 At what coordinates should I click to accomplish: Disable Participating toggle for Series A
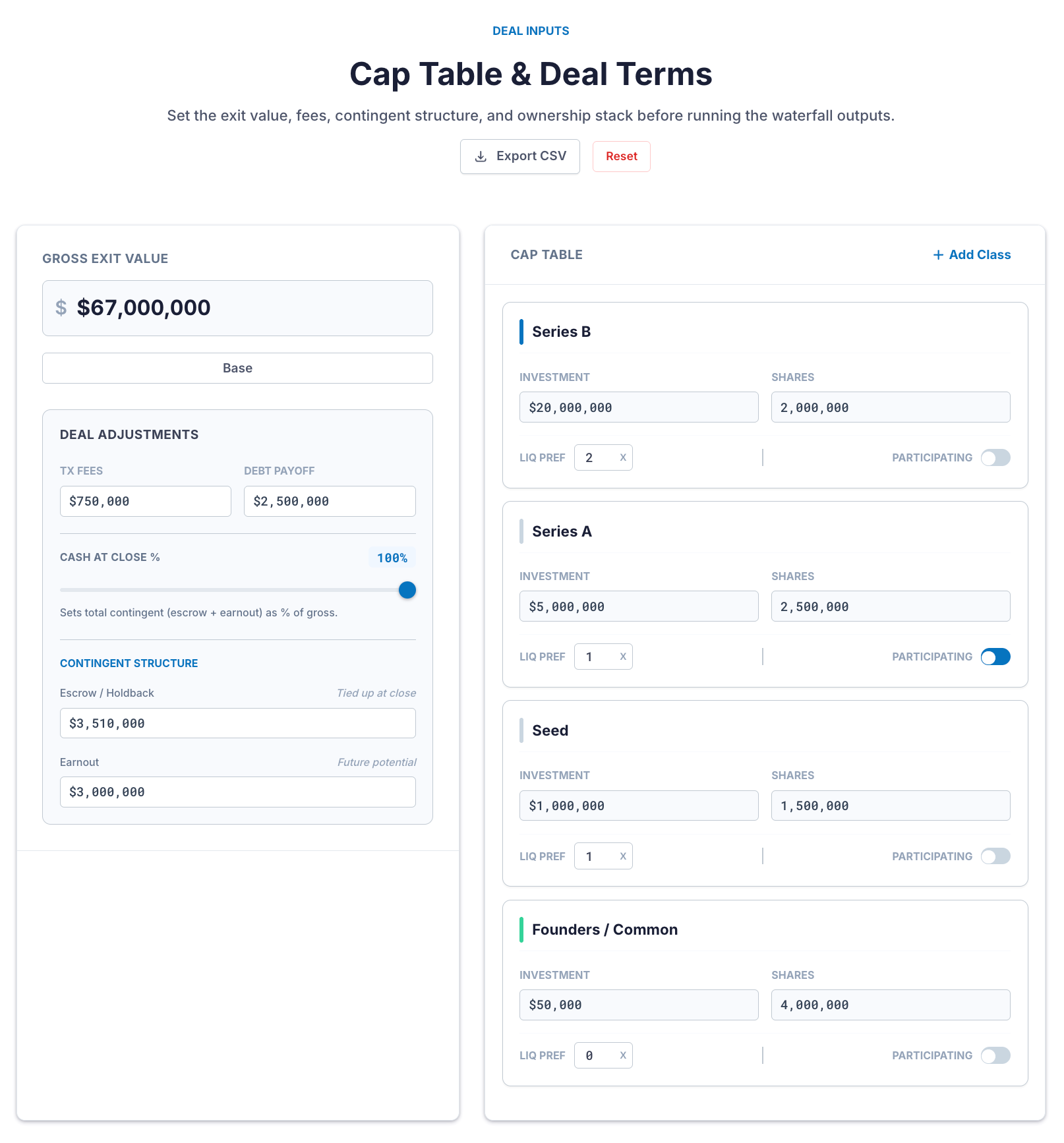pos(995,657)
